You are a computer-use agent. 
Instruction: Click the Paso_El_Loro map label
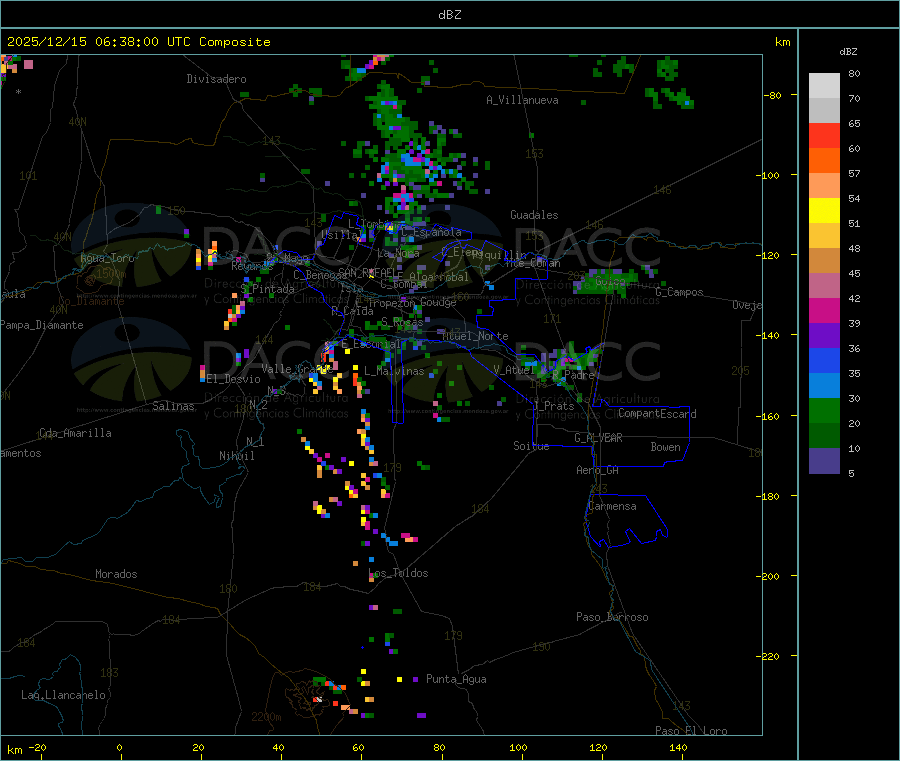coord(691,731)
